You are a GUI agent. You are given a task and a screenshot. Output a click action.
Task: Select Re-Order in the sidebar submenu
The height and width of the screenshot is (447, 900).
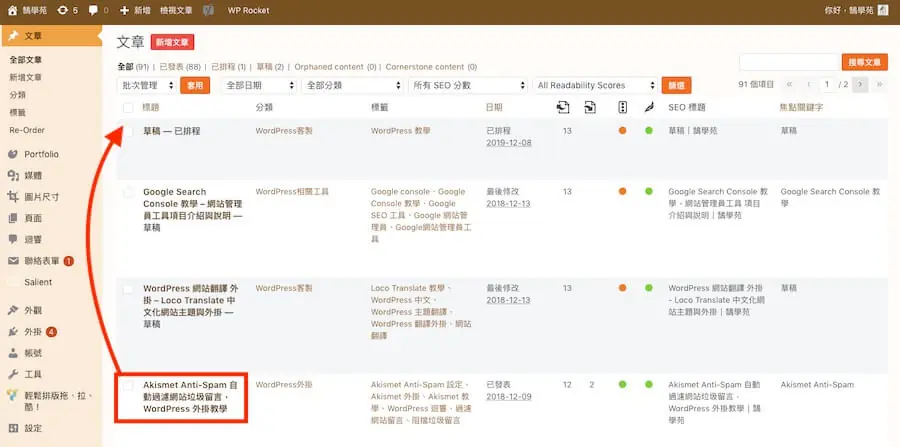(27, 130)
